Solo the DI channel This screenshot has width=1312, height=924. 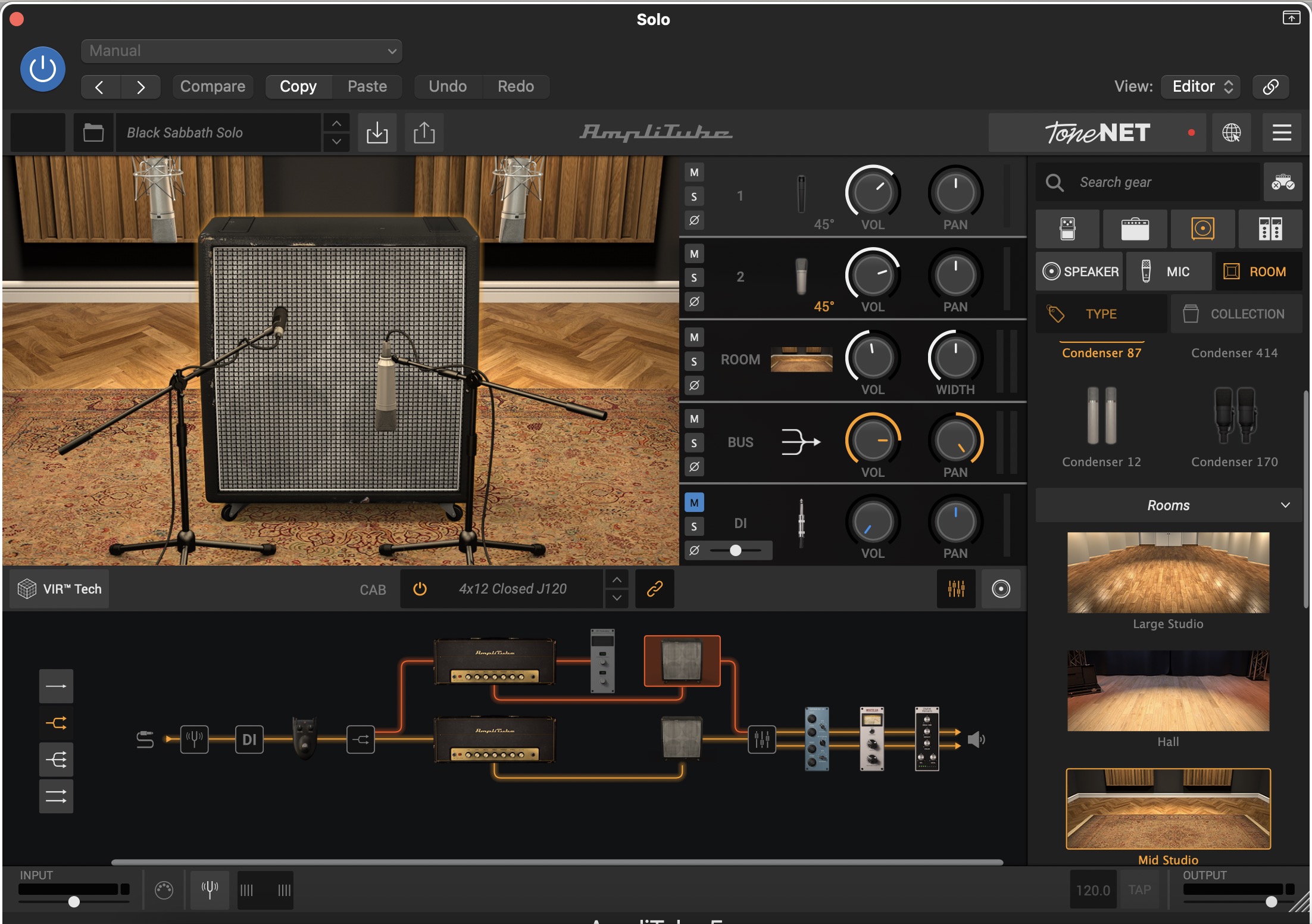(x=694, y=527)
